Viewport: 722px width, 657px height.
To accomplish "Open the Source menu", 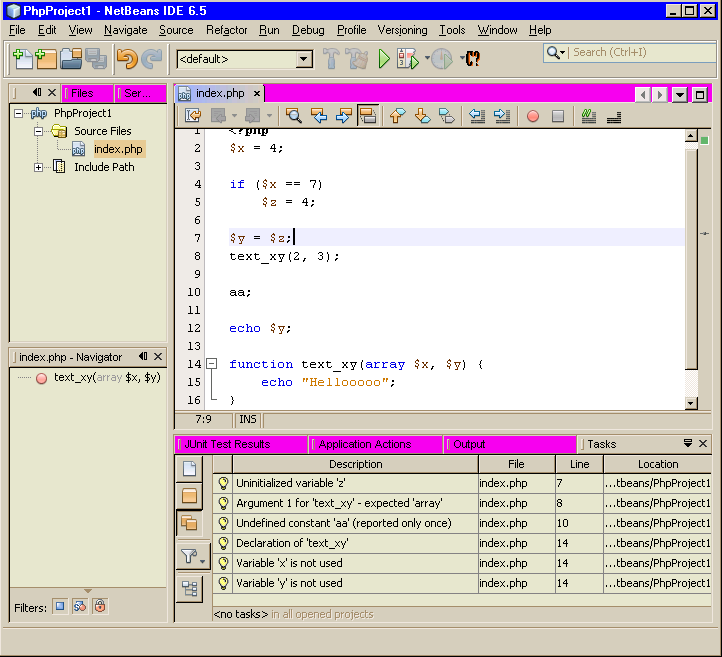I will [x=176, y=30].
